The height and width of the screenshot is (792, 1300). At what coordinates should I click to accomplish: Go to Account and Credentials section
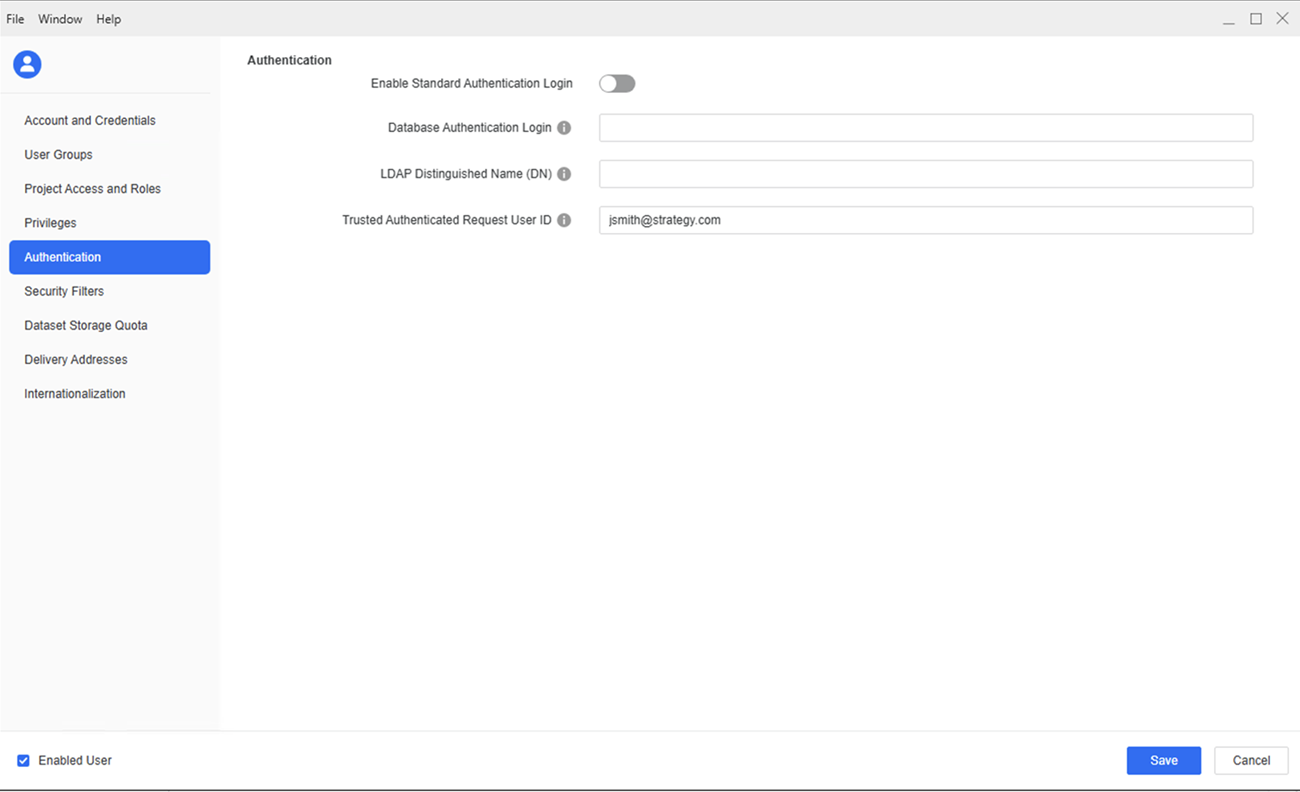(90, 121)
